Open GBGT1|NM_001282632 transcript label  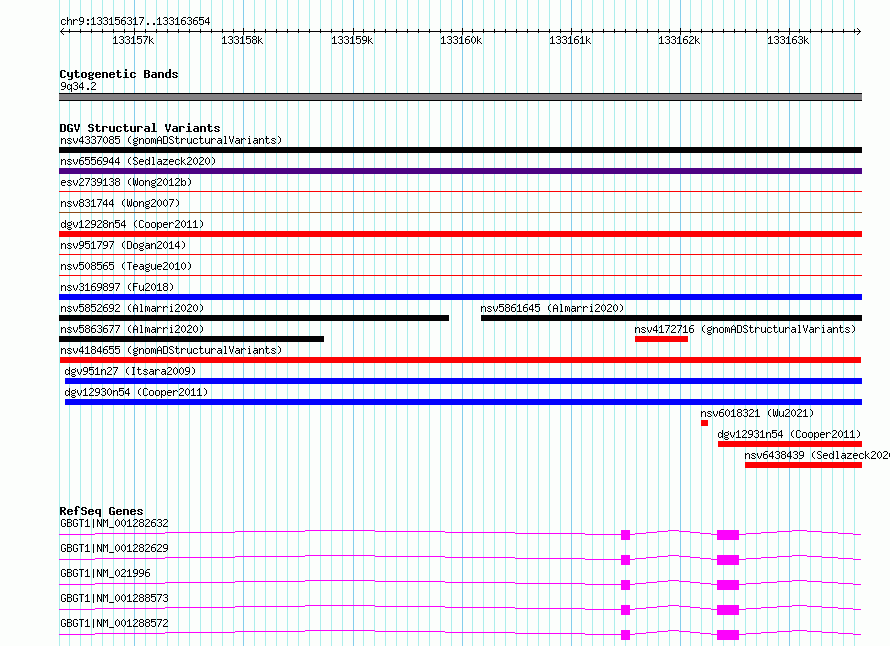(x=114, y=523)
